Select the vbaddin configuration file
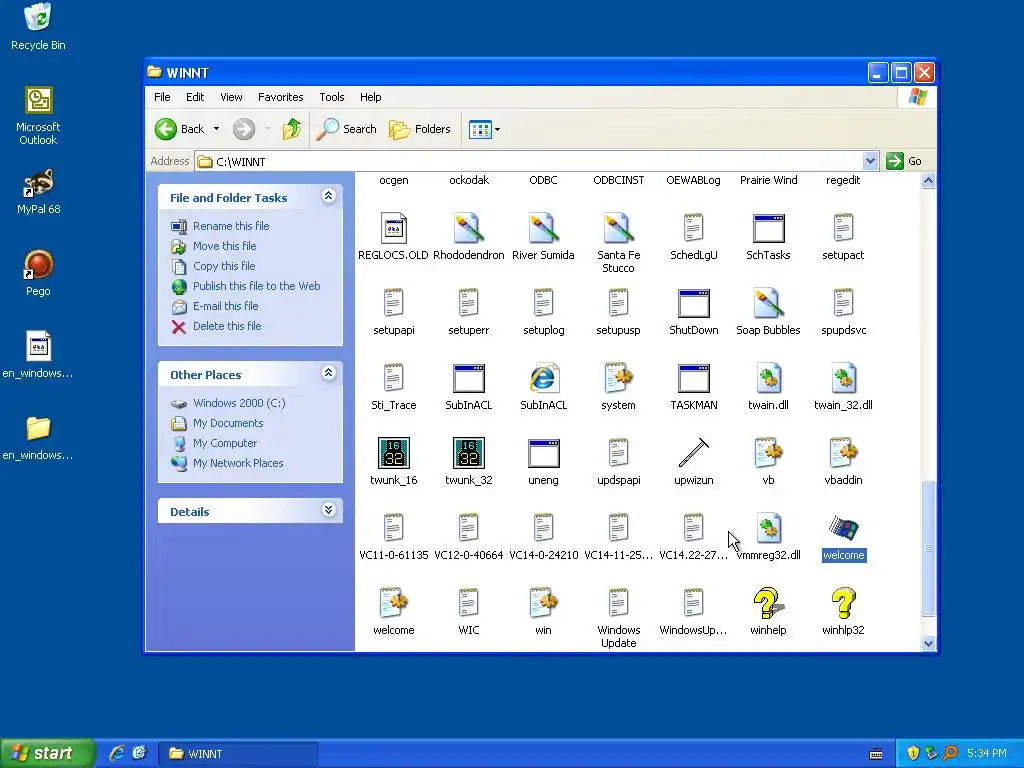The width and height of the screenshot is (1024, 768). 843,453
